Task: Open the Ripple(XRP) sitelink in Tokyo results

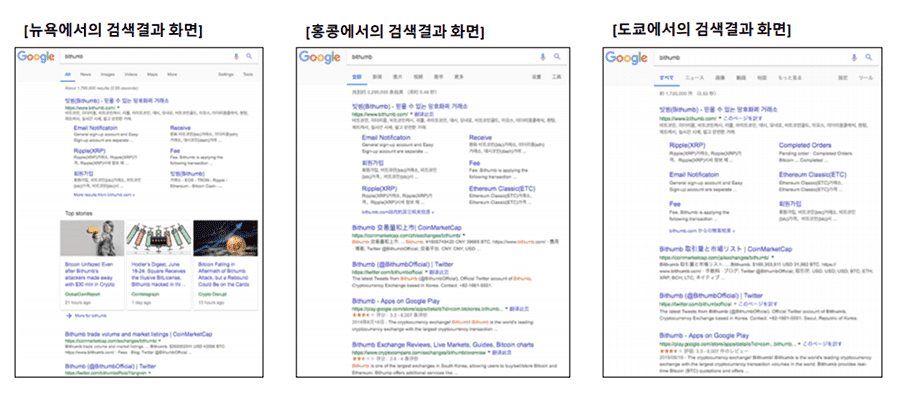Action: [x=687, y=145]
